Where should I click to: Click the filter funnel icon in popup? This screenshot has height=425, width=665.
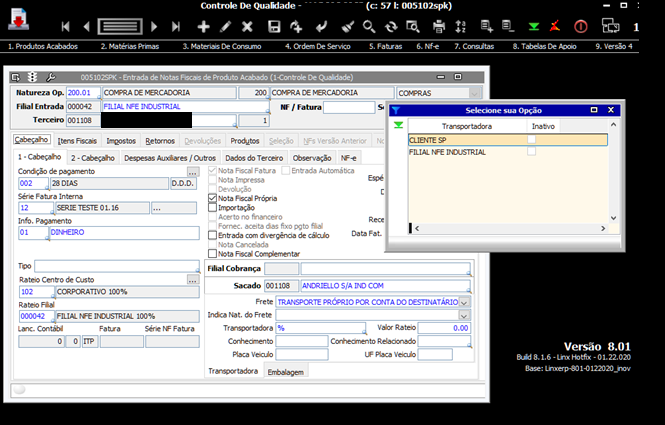click(x=395, y=111)
